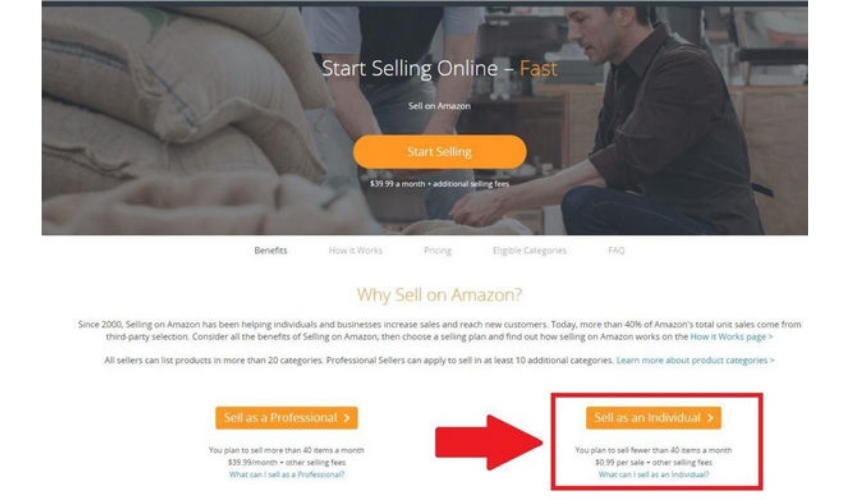Open the Benefits tab
Image resolution: width=850 pixels, height=500 pixels.
(271, 250)
